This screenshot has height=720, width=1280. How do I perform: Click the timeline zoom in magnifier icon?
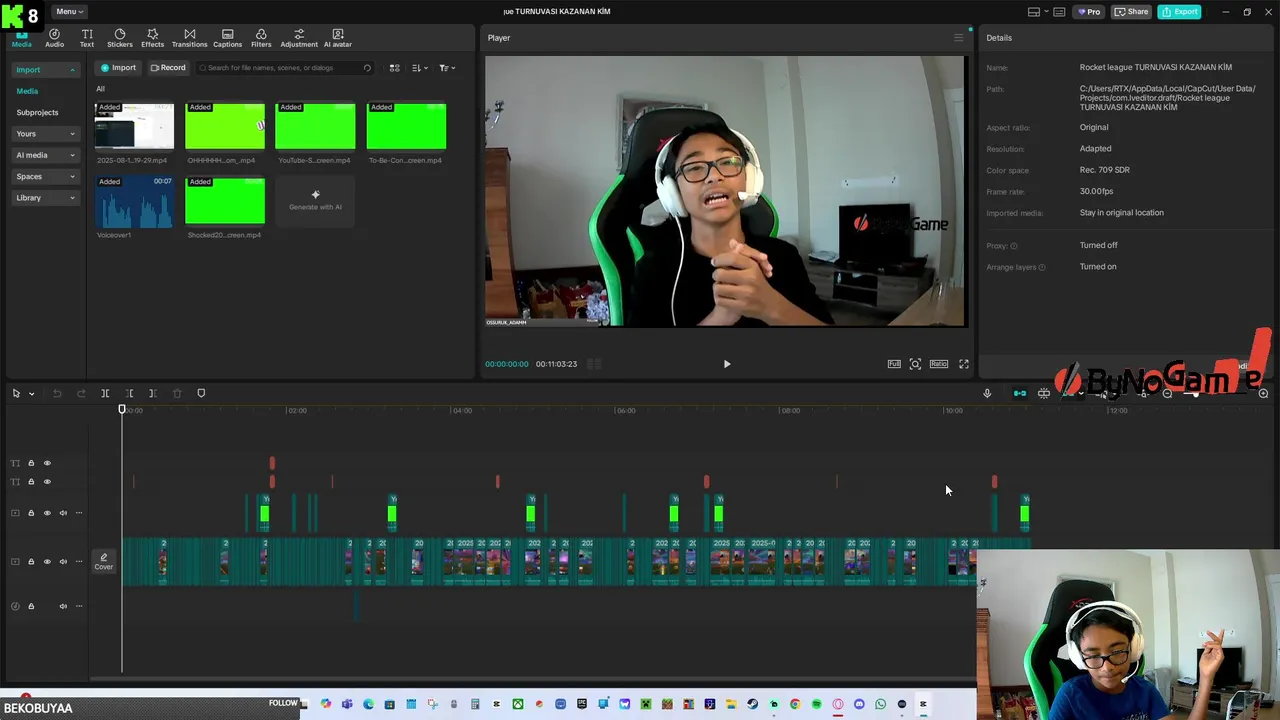(1263, 393)
